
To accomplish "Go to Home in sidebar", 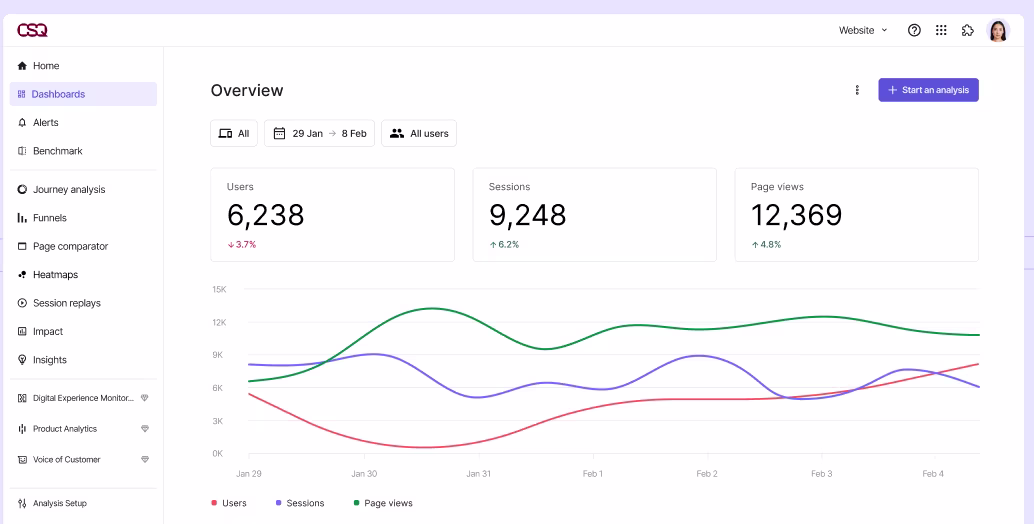I will [x=83, y=66].
